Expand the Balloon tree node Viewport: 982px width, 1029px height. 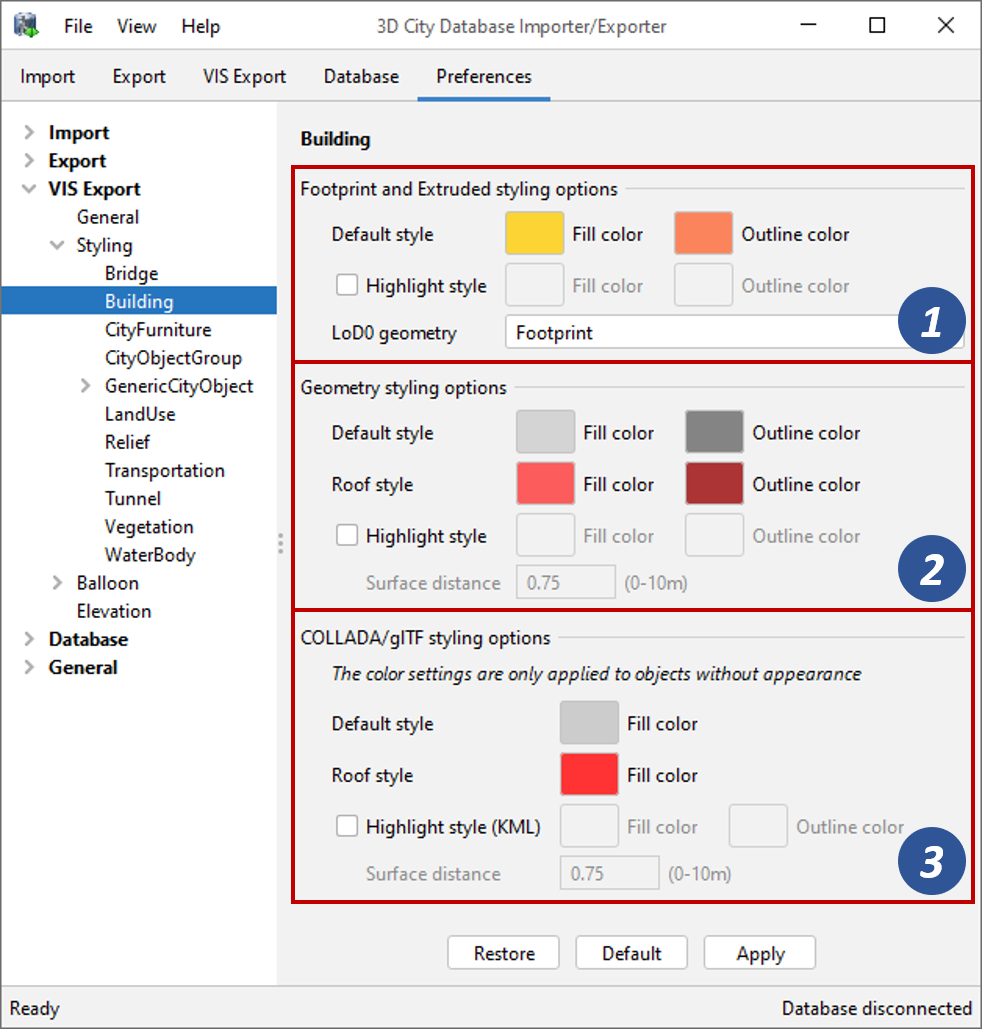tap(57, 583)
